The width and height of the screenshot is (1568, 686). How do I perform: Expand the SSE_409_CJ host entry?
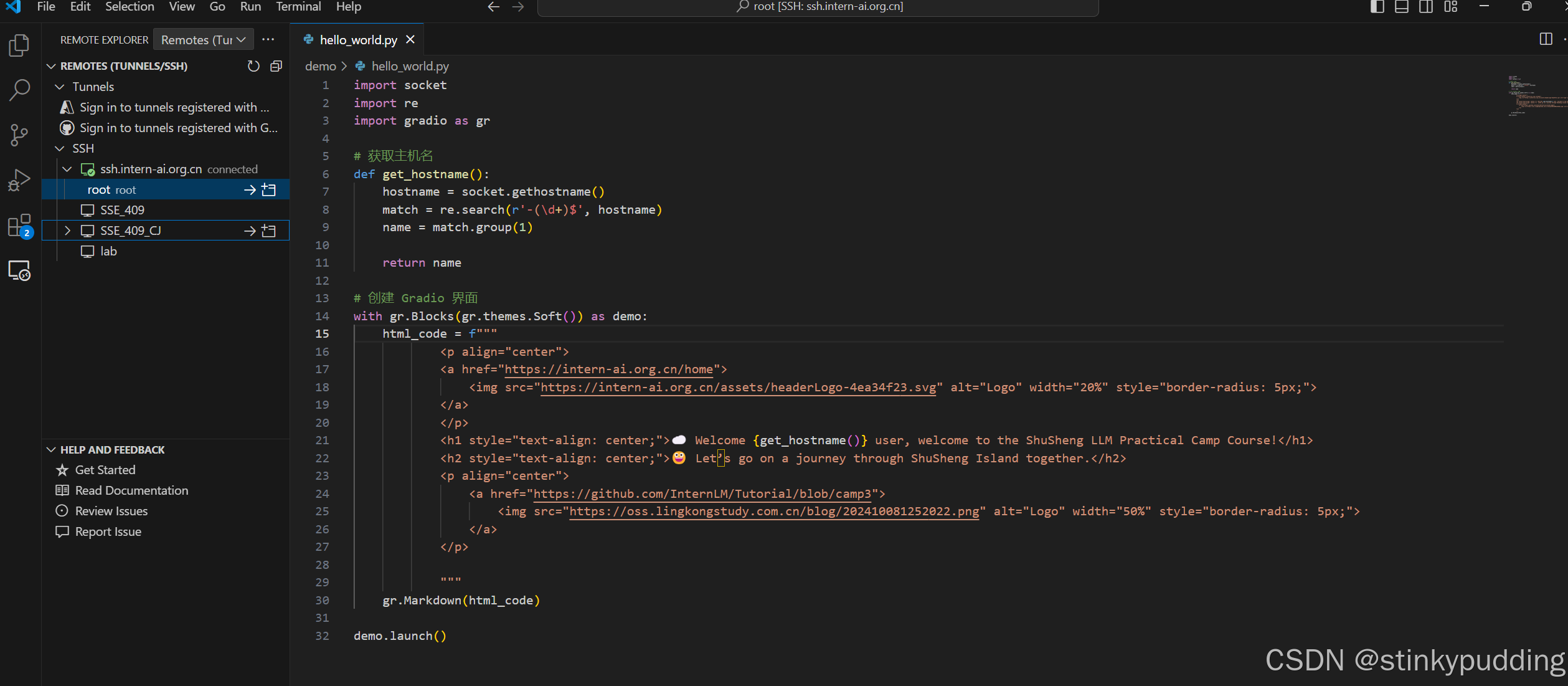tap(67, 231)
